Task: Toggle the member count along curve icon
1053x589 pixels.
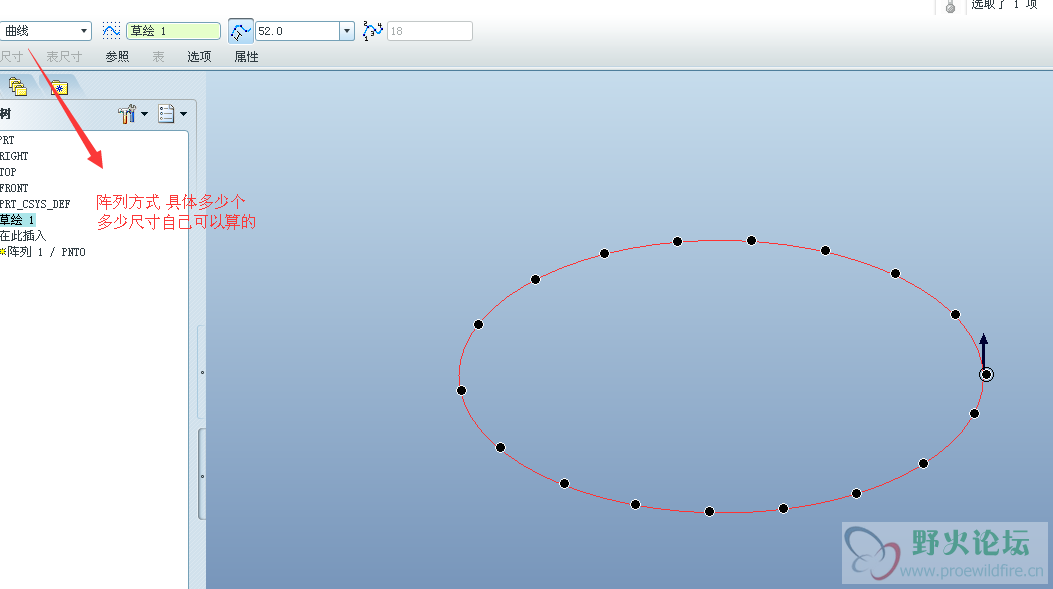Action: click(373, 31)
